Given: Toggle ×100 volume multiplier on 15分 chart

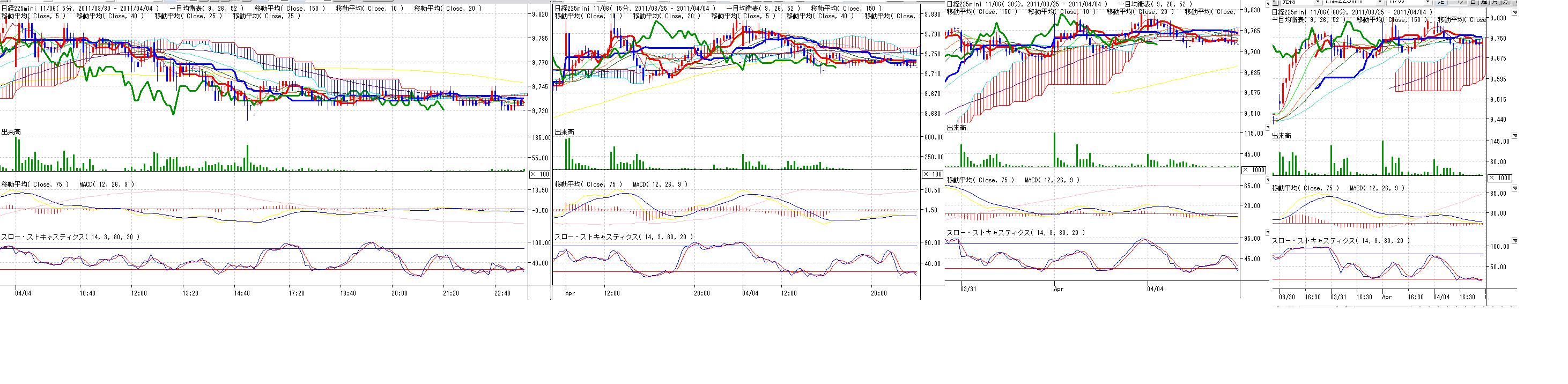Looking at the screenshot, I should [933, 174].
